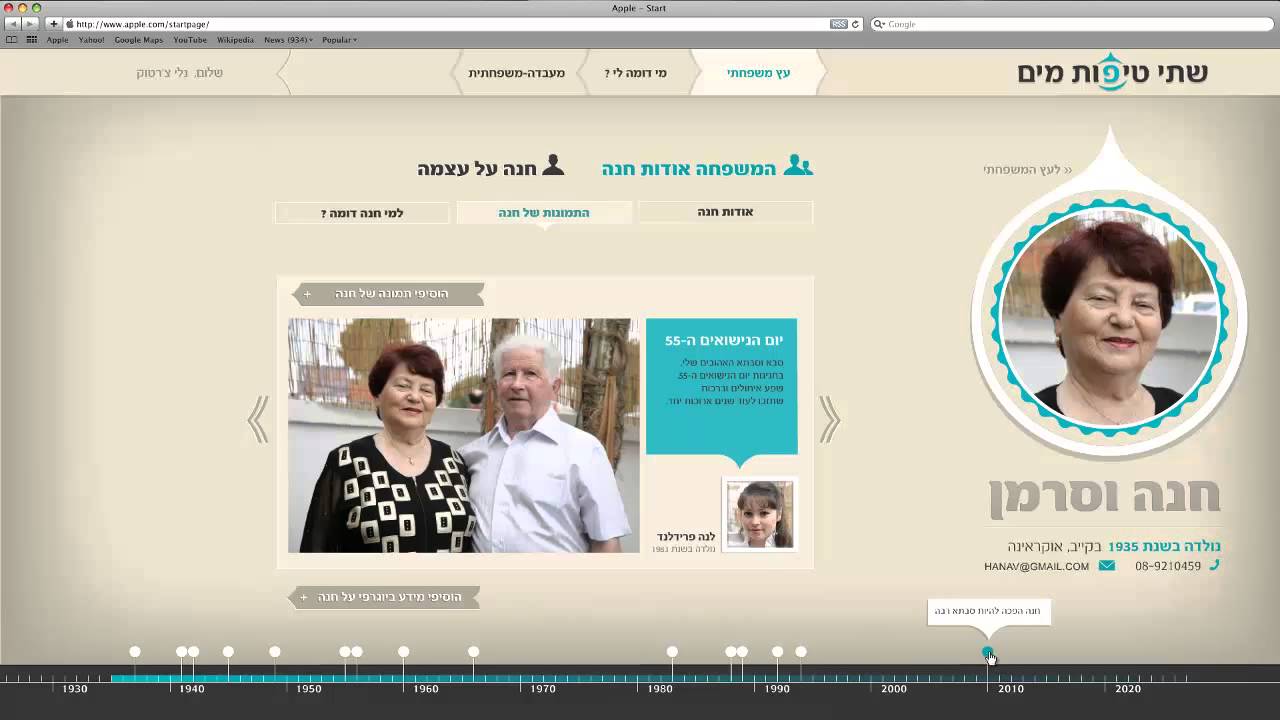1280x720 pixels.
Task: Select the למי חנה דומה tab
Action: coord(362,213)
